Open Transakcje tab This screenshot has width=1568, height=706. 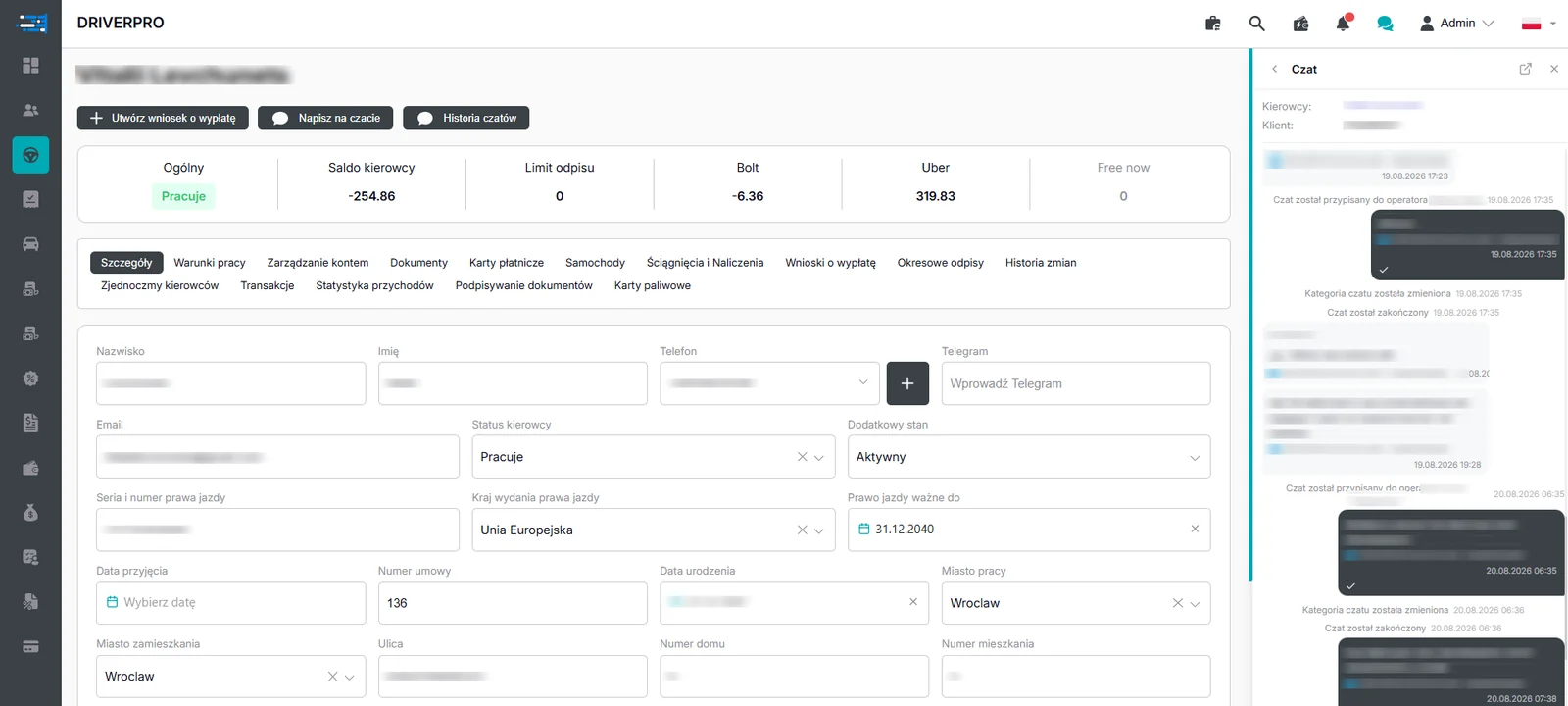pos(268,285)
